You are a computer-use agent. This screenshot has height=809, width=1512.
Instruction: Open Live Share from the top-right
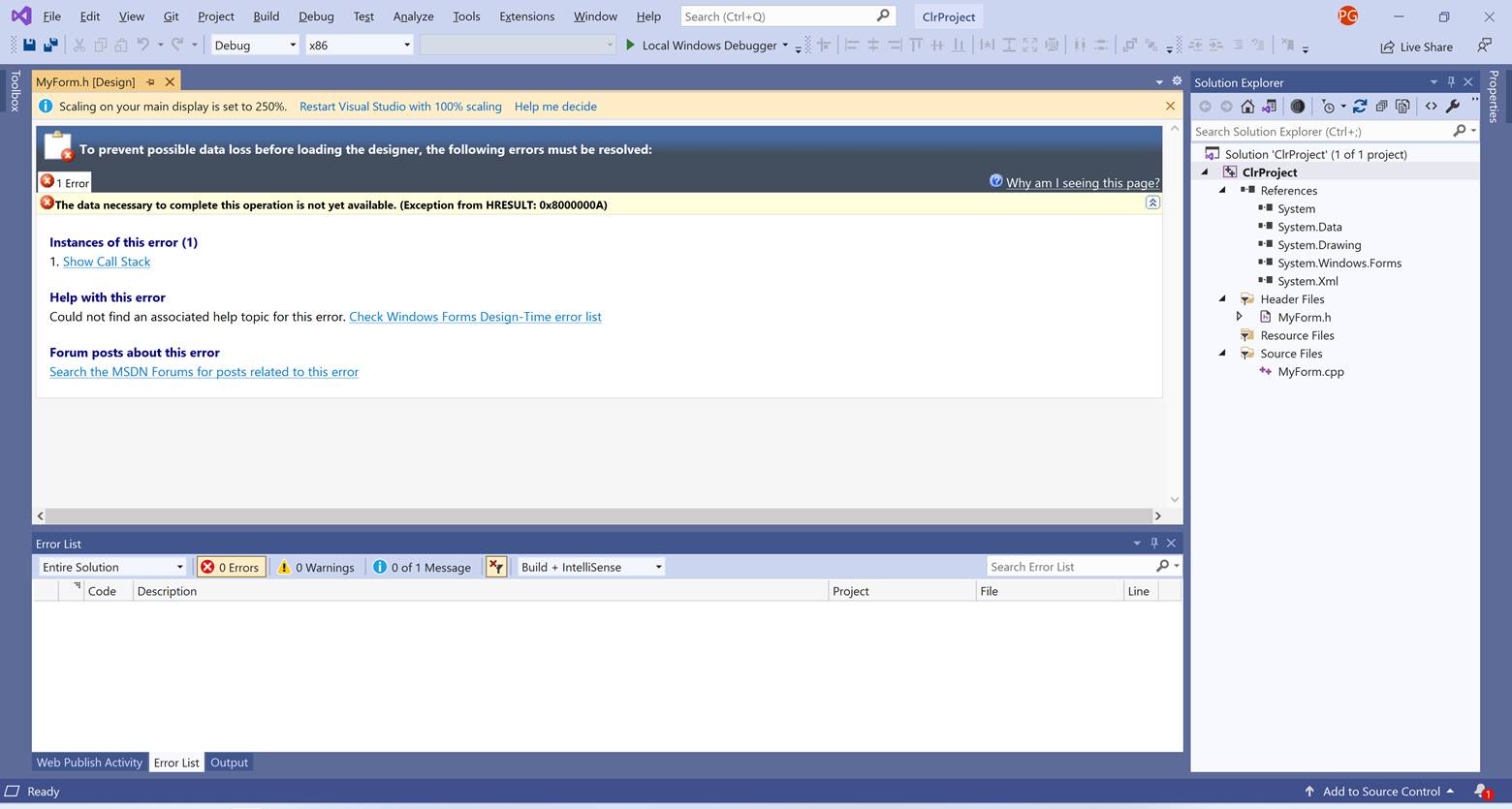coord(1417,47)
